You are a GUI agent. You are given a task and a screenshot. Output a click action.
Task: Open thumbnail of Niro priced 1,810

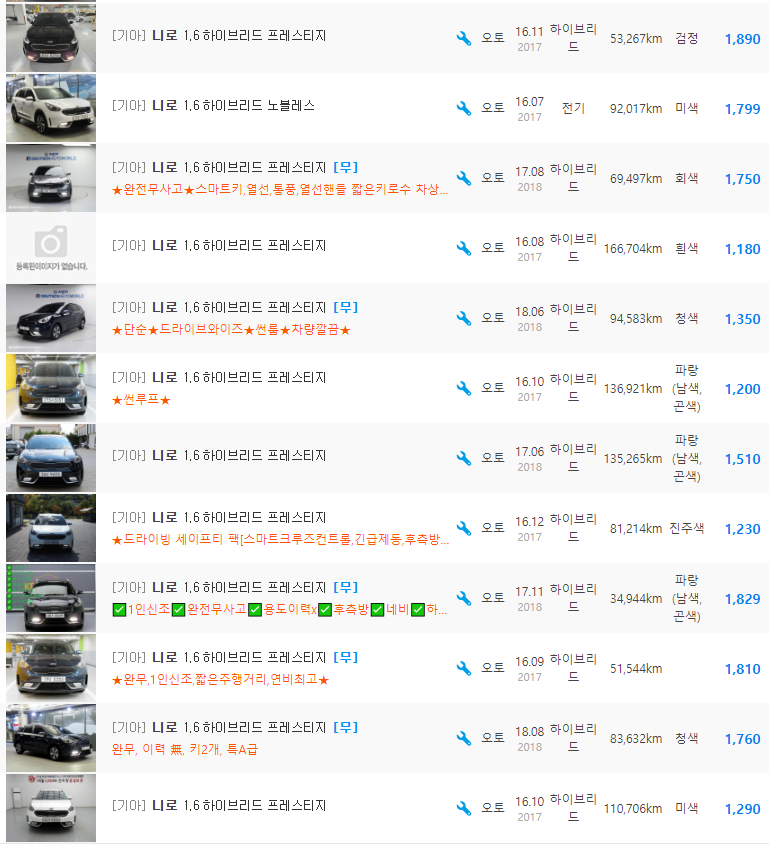tap(51, 668)
